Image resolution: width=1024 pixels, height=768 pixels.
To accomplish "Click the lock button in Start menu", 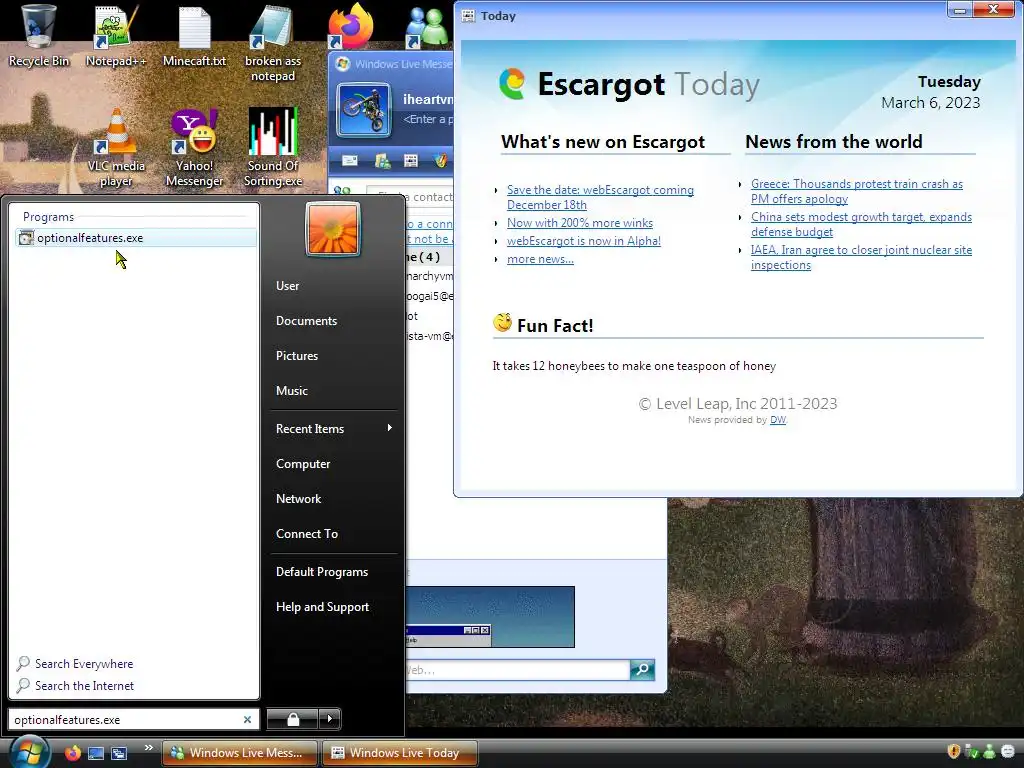I will pyautogui.click(x=293, y=719).
